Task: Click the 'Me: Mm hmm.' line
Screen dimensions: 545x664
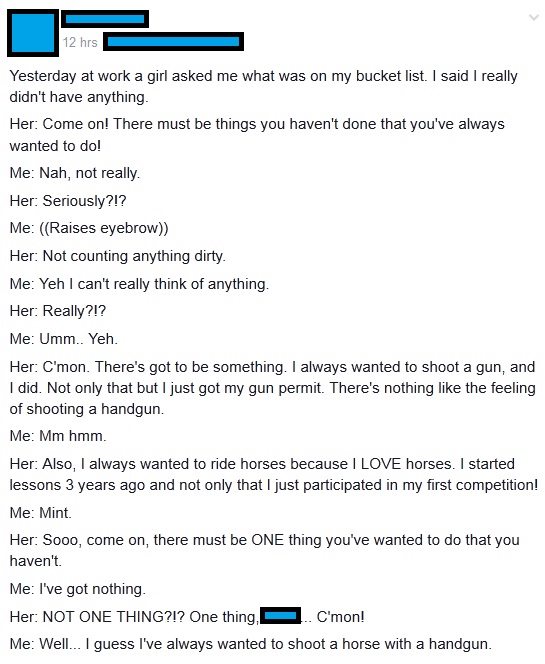Action: (58, 436)
